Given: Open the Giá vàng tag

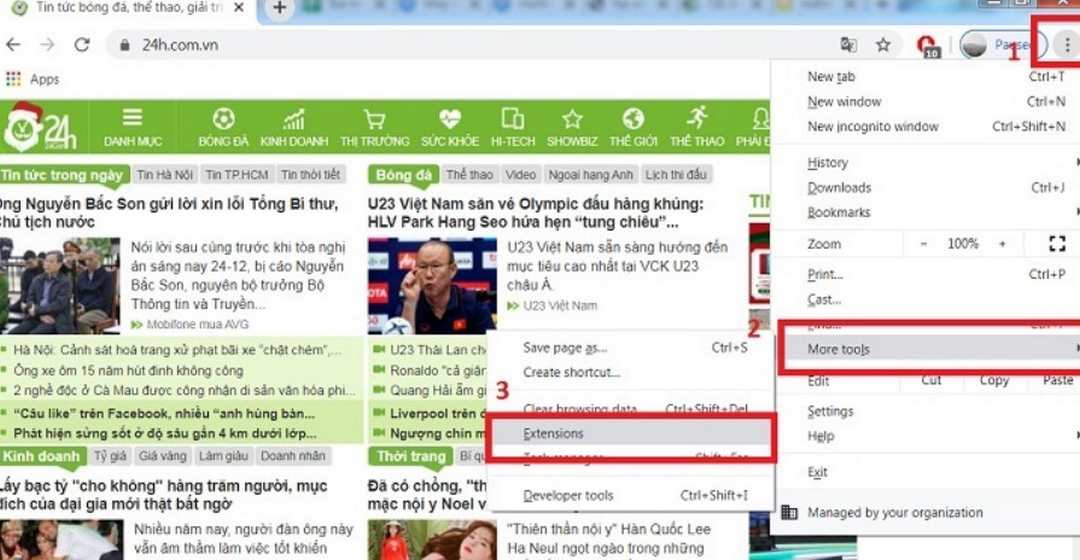Looking at the screenshot, I should point(163,456).
